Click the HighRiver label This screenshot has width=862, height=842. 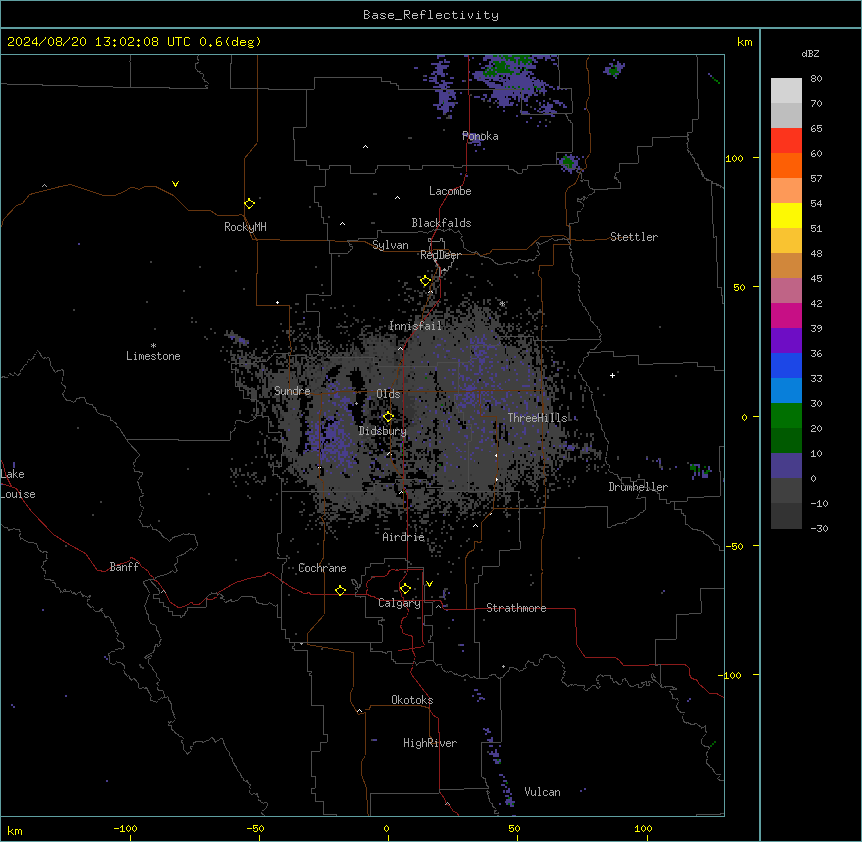click(430, 743)
